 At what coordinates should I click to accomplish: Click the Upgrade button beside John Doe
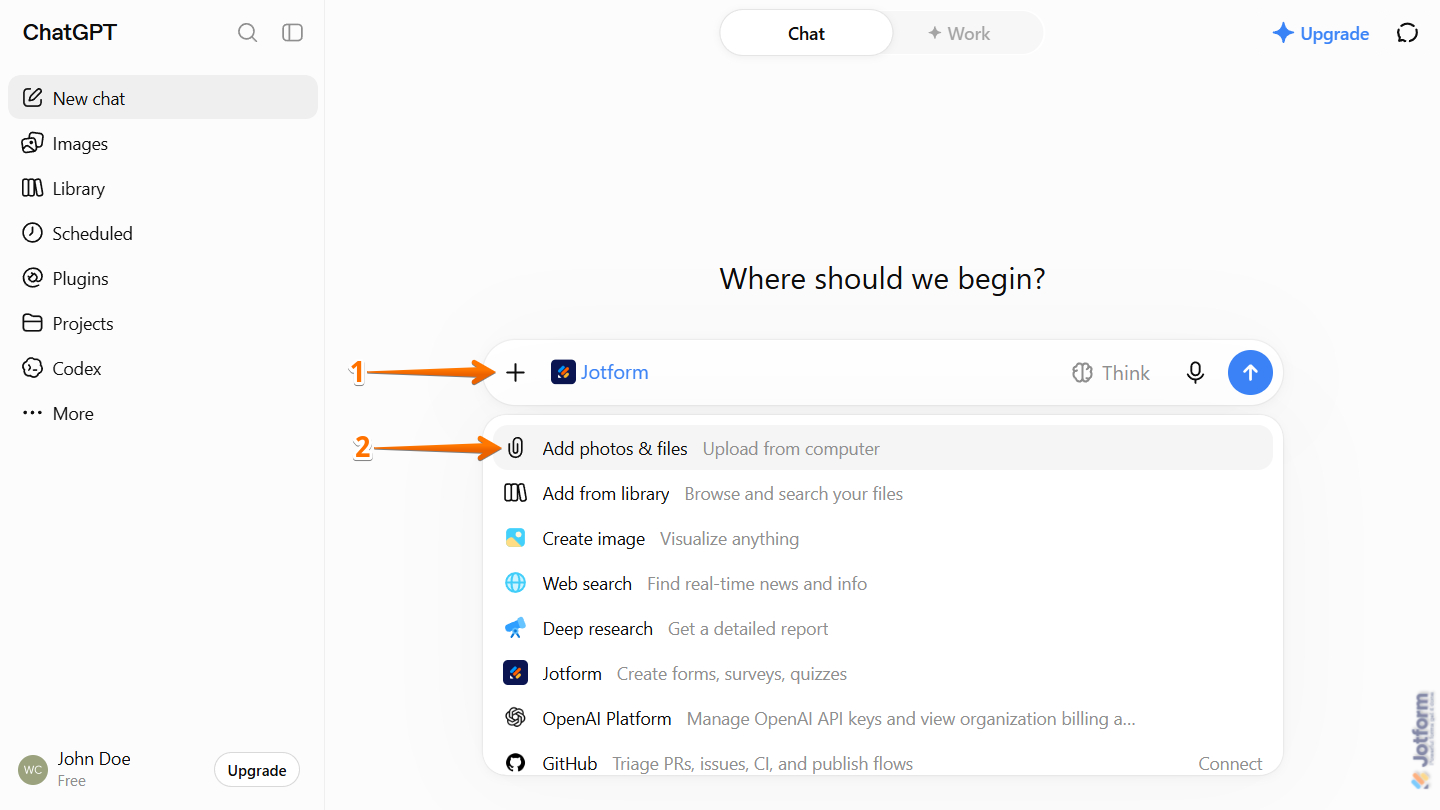click(257, 770)
